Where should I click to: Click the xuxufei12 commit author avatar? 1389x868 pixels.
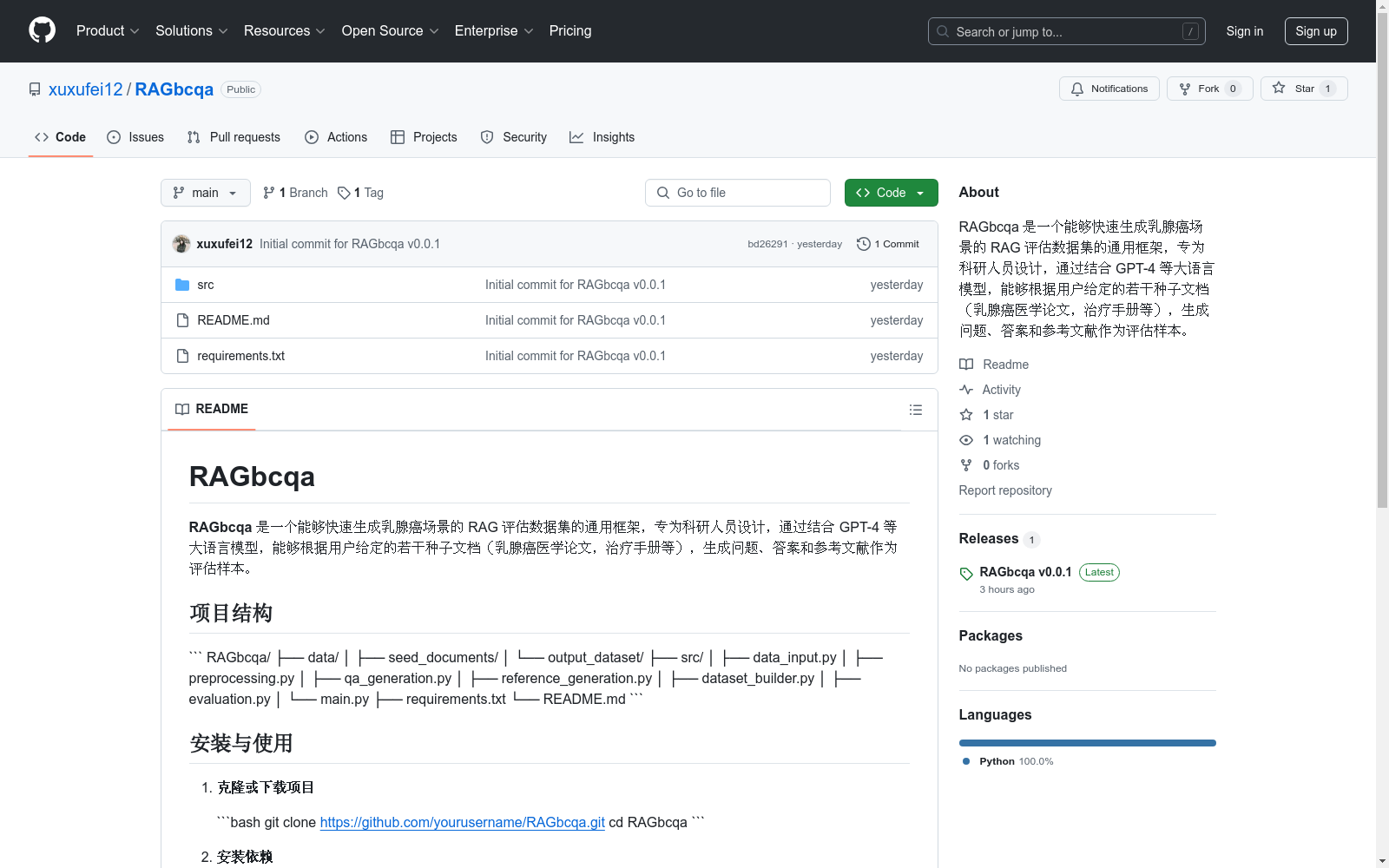click(181, 244)
